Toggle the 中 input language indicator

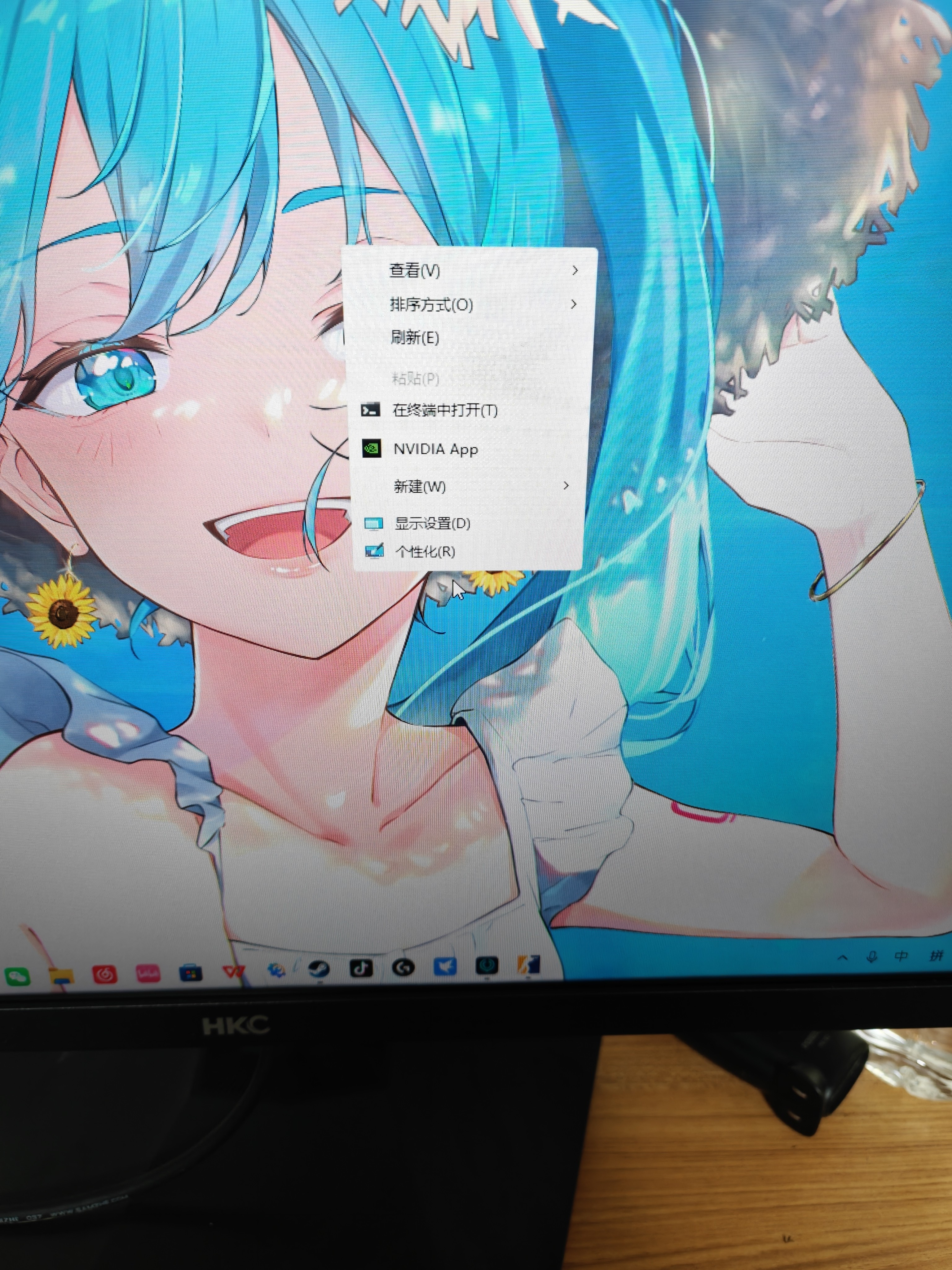tap(901, 956)
